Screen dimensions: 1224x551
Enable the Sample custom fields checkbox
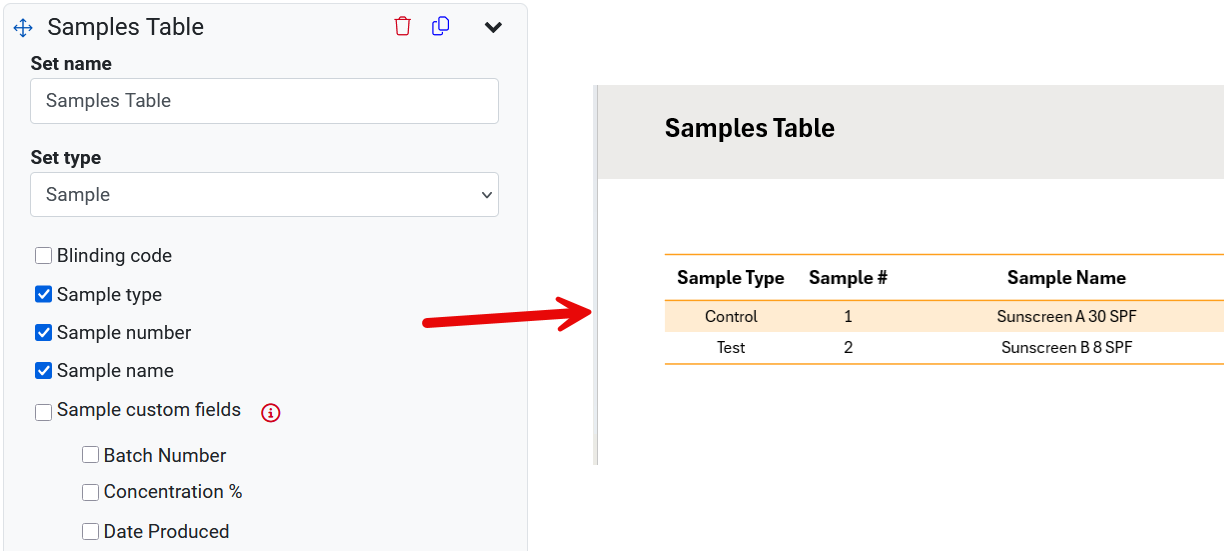(44, 411)
